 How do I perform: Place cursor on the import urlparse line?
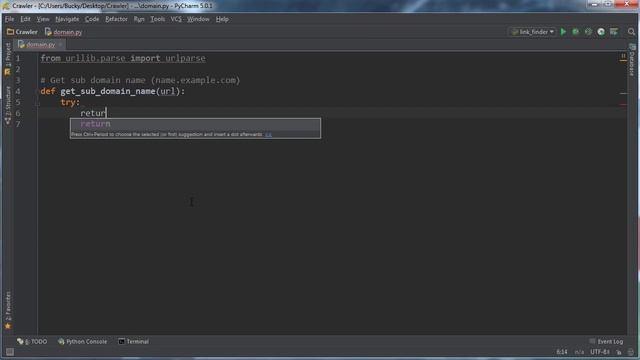point(123,58)
